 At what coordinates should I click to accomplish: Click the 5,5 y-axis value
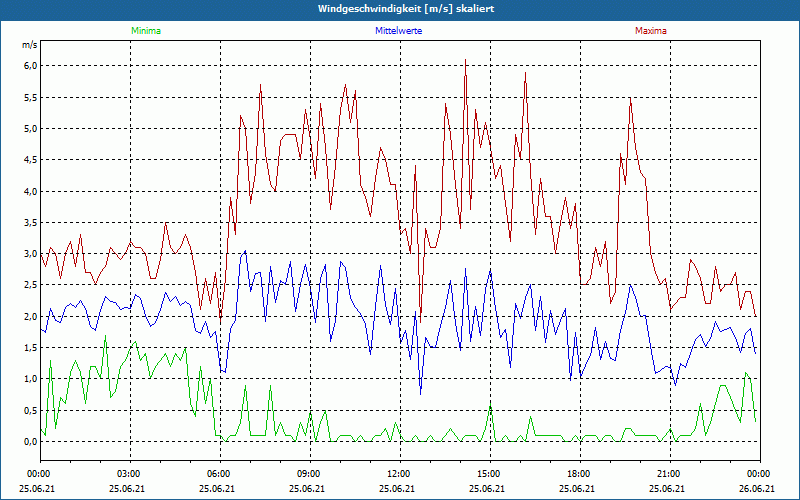click(29, 97)
